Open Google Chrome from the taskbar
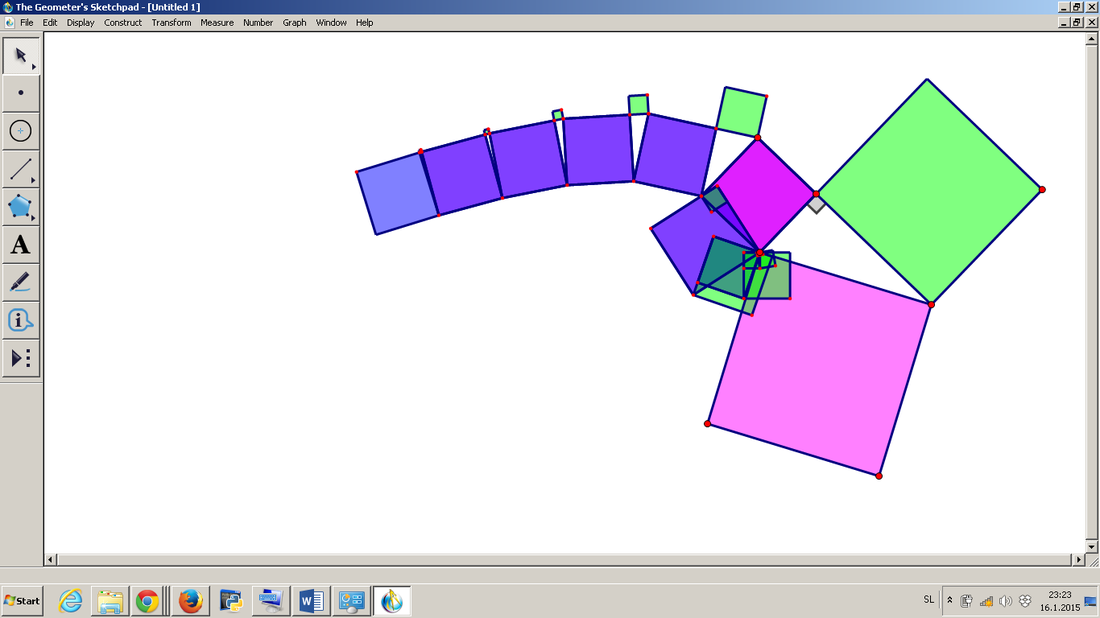 pos(148,601)
